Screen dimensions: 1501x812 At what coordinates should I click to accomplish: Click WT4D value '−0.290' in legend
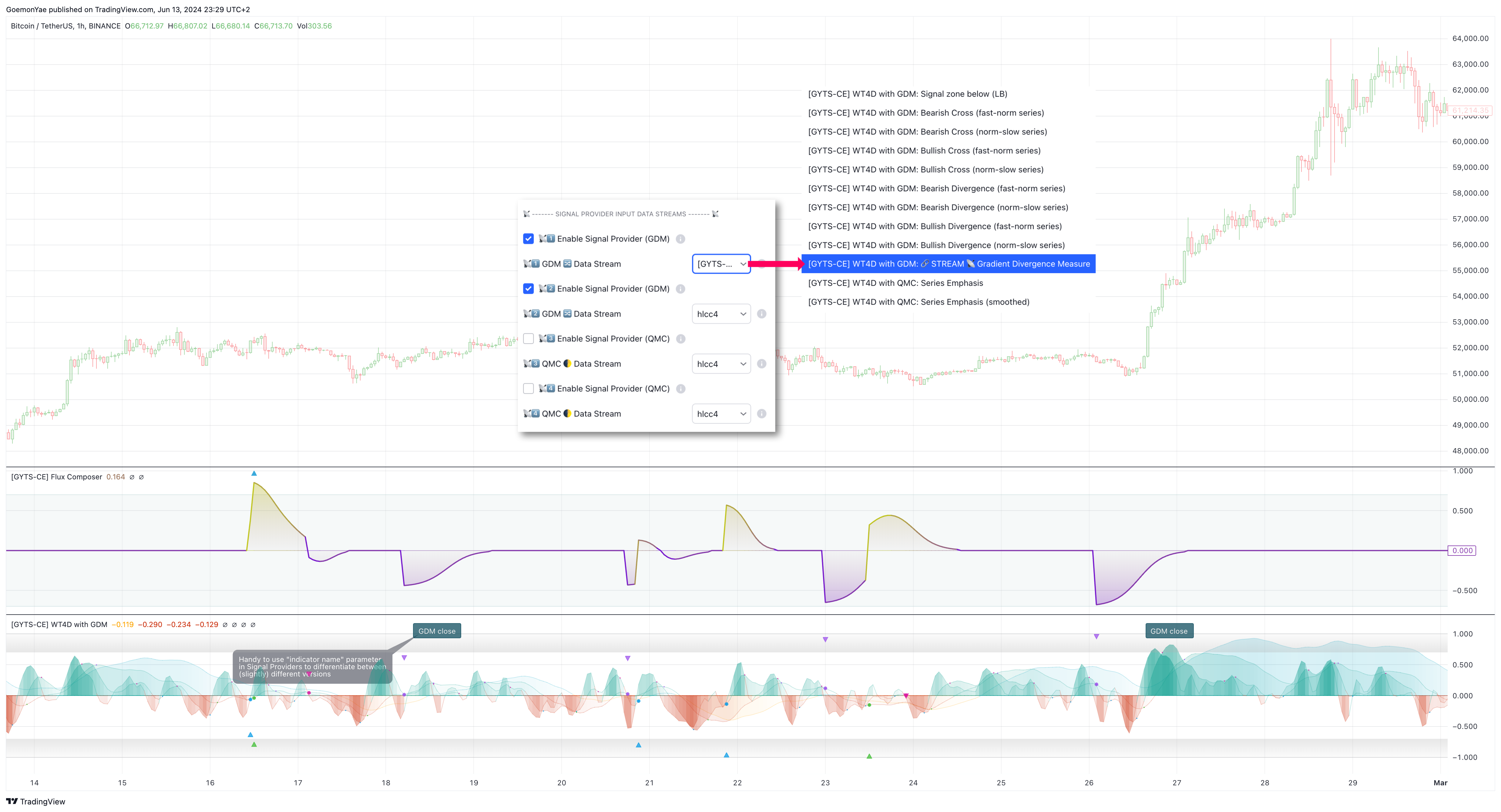tap(150, 624)
